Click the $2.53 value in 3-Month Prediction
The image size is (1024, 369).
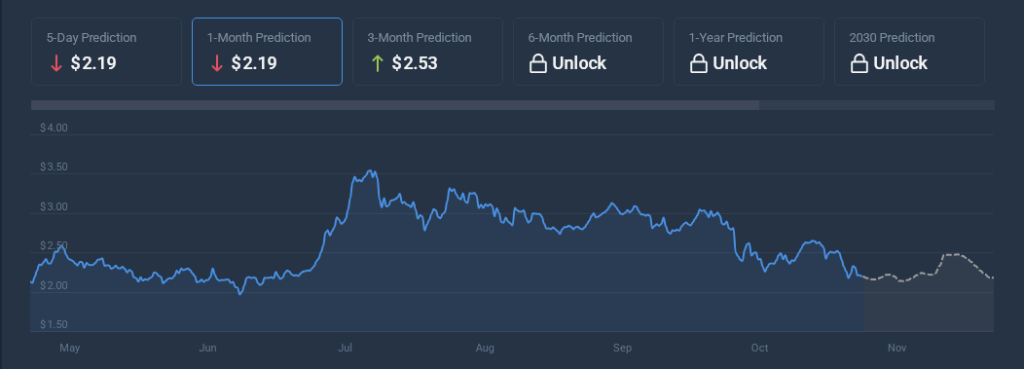pos(415,63)
